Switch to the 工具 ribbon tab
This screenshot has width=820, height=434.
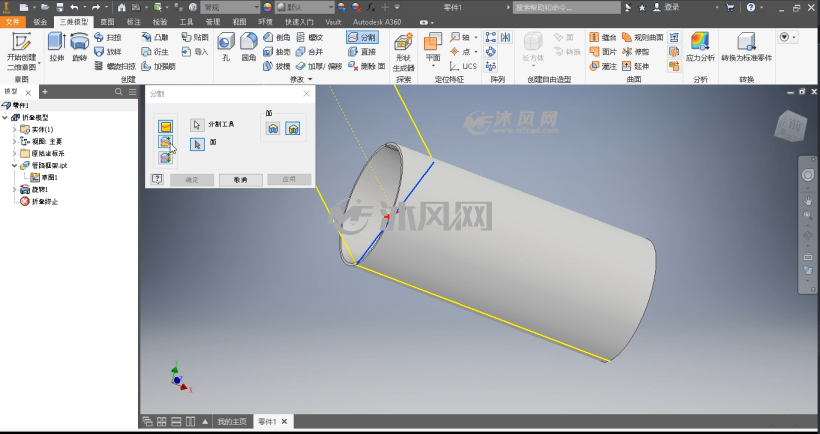pyautogui.click(x=186, y=22)
